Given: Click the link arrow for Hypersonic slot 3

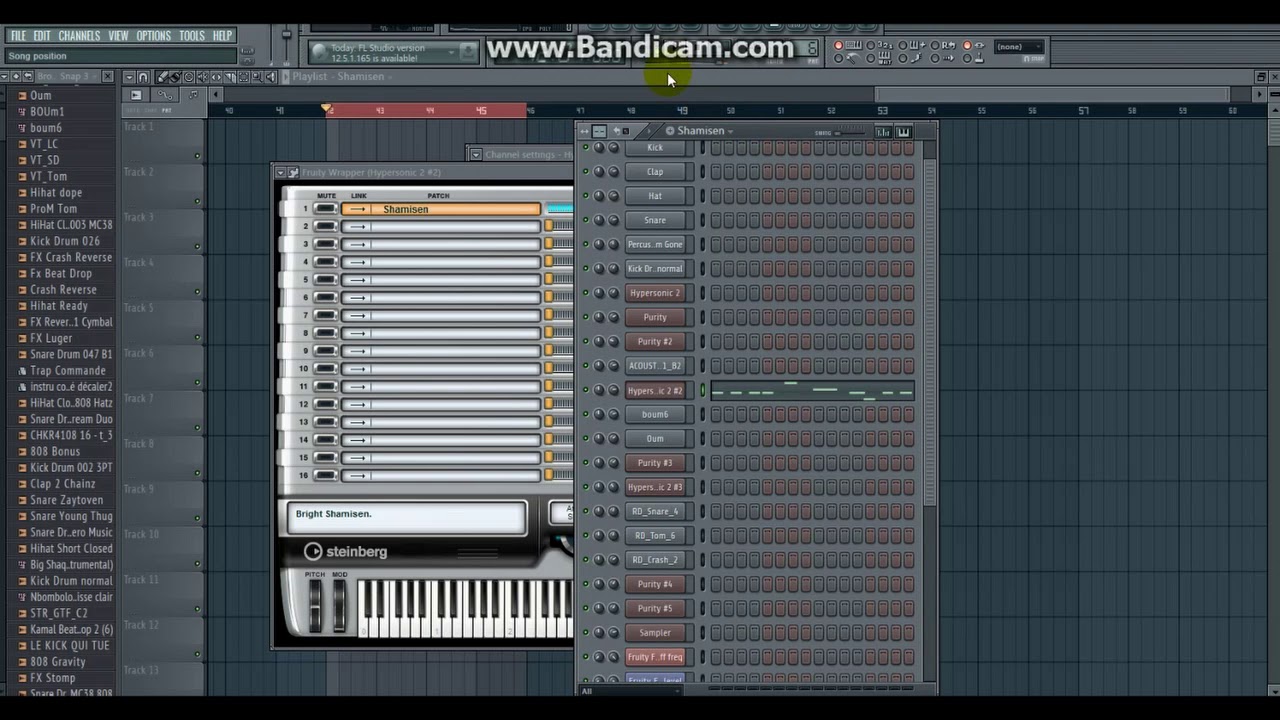Looking at the screenshot, I should pos(357,245).
